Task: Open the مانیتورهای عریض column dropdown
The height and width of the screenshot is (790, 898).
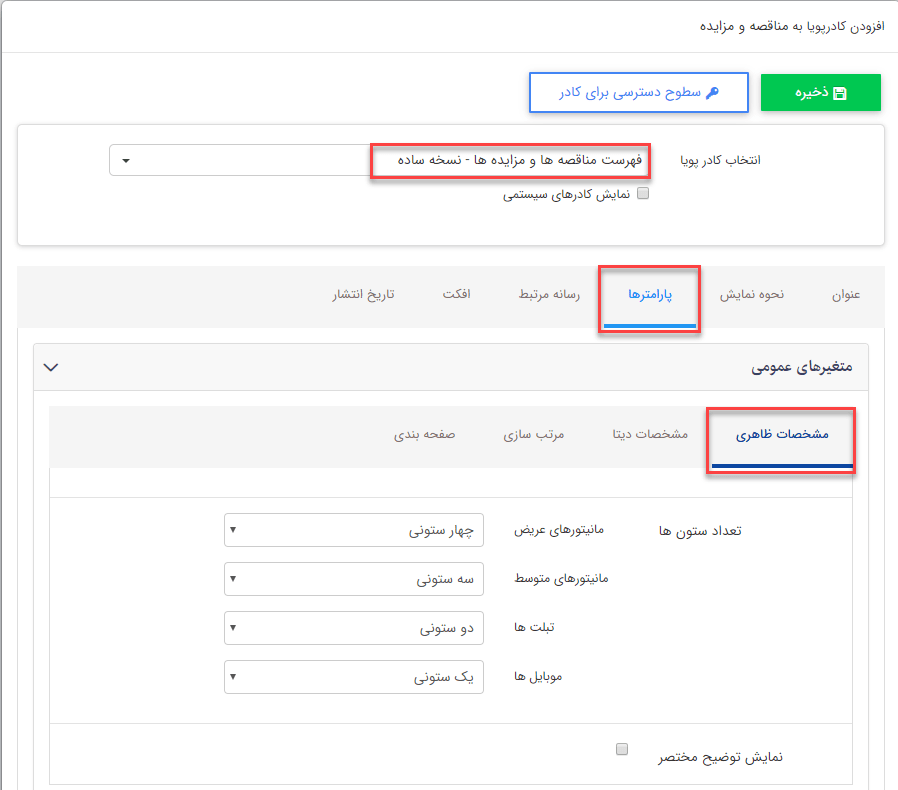Action: (x=354, y=530)
